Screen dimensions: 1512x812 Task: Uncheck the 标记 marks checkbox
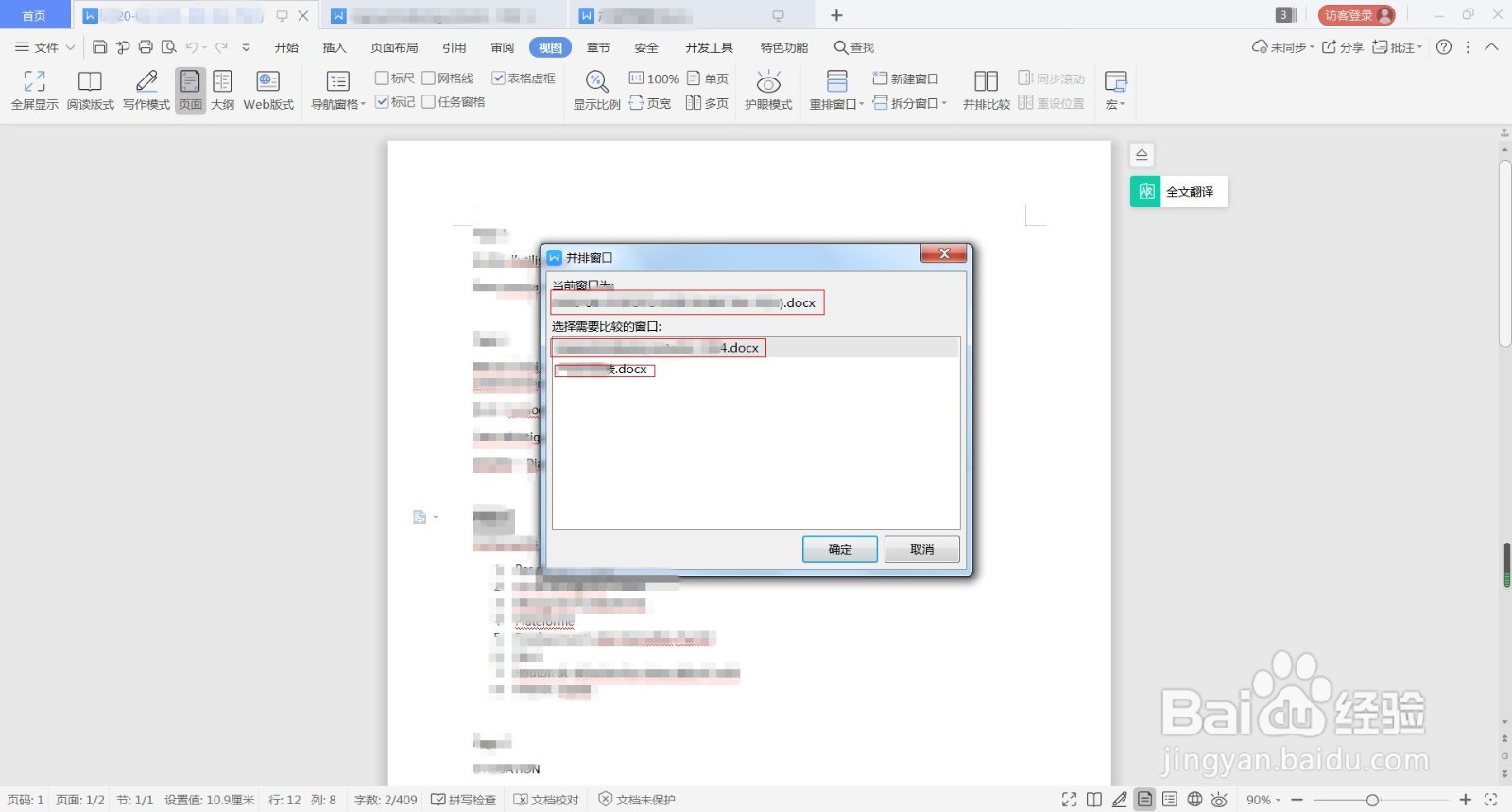(x=382, y=102)
